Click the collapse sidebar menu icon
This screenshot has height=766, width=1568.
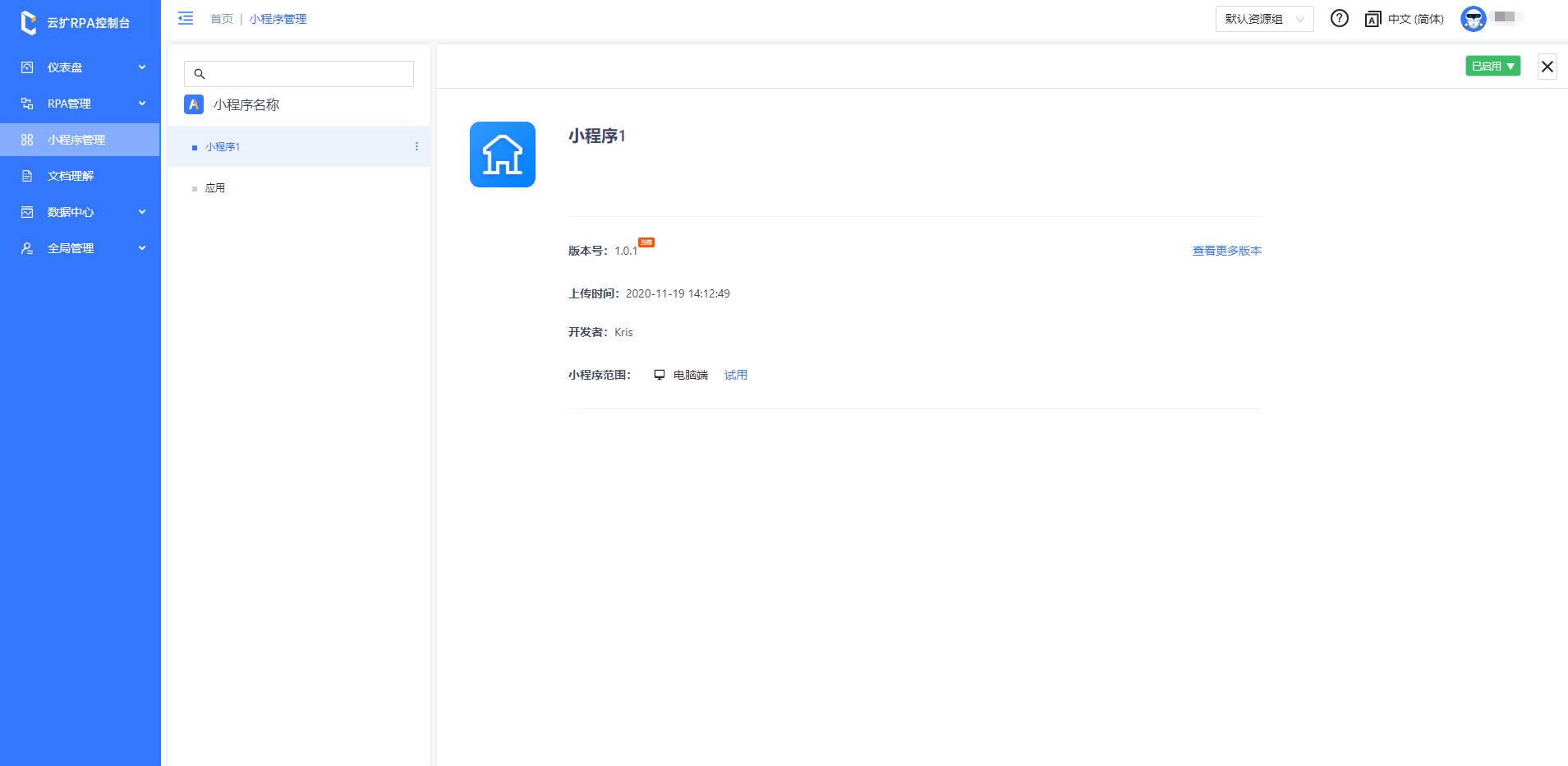(x=186, y=18)
